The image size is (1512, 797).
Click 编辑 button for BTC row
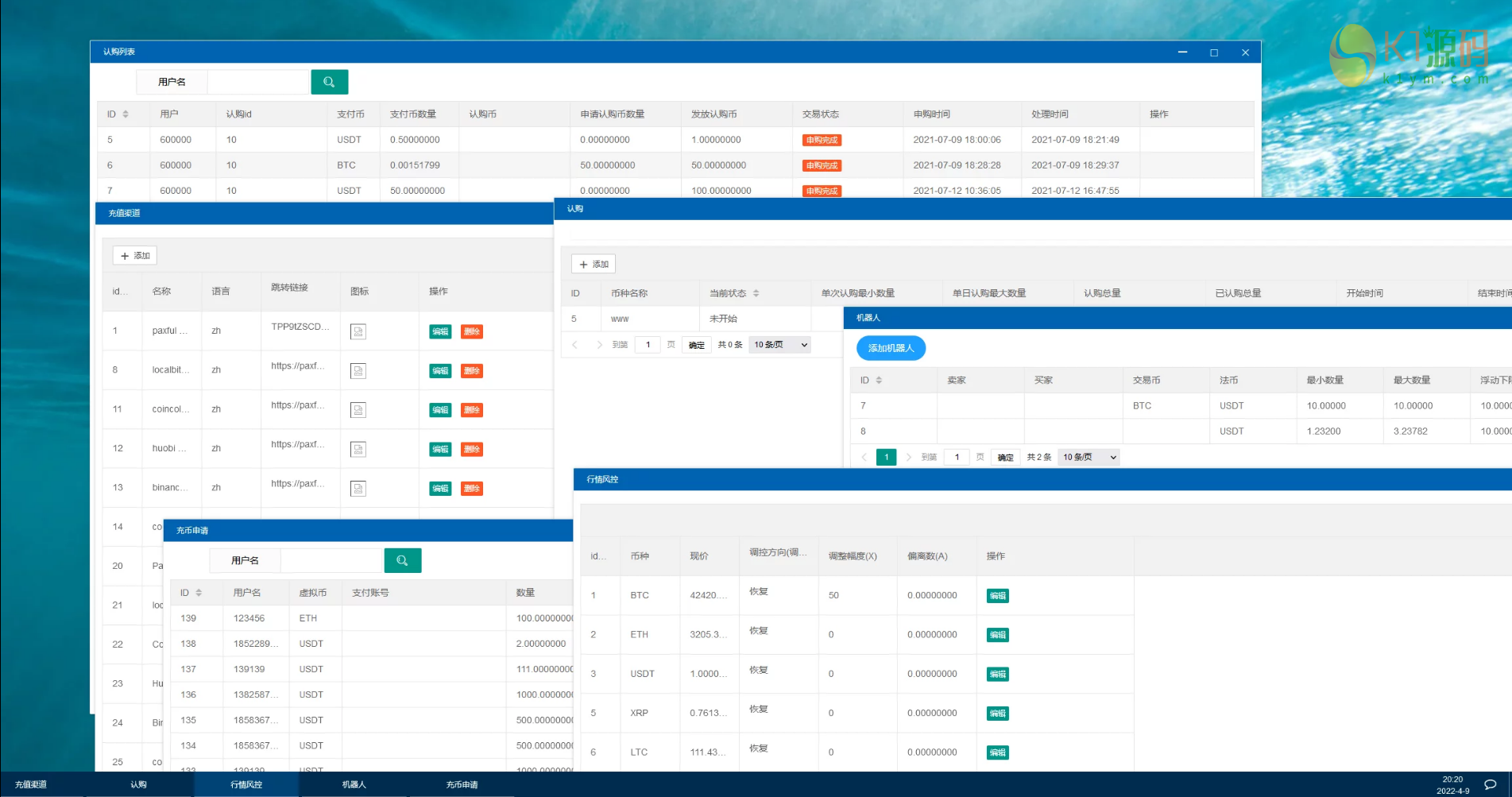point(997,596)
